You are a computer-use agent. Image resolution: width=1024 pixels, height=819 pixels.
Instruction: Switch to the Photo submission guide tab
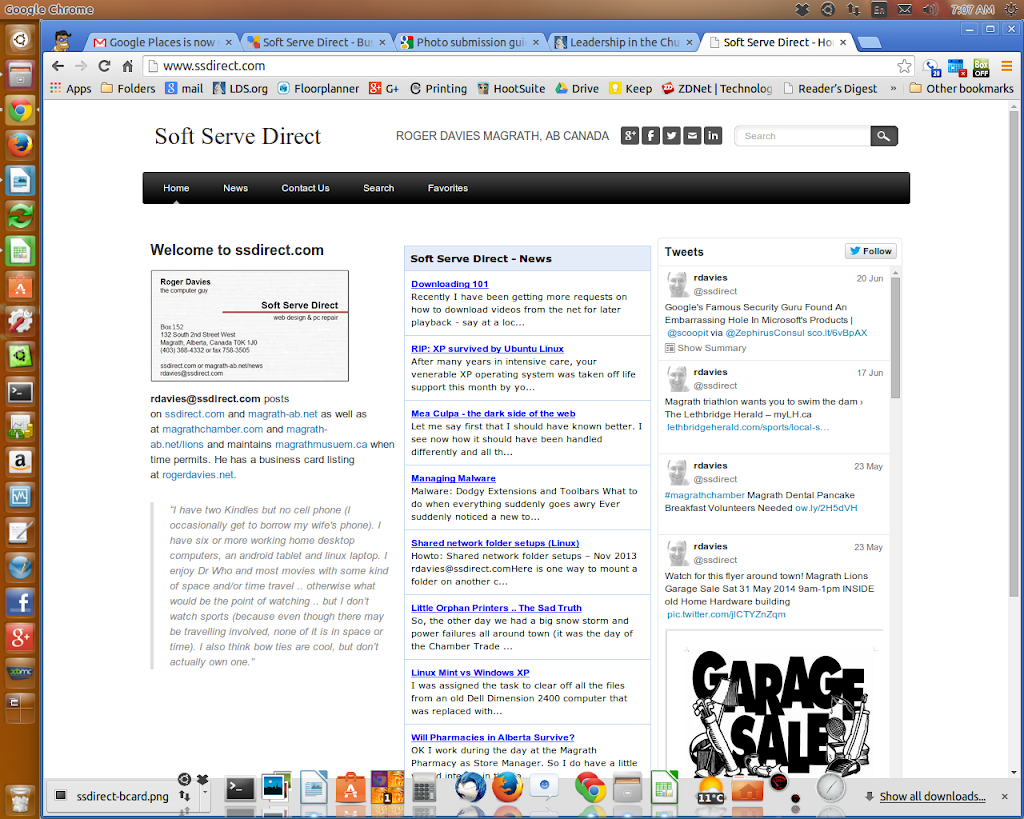(470, 42)
